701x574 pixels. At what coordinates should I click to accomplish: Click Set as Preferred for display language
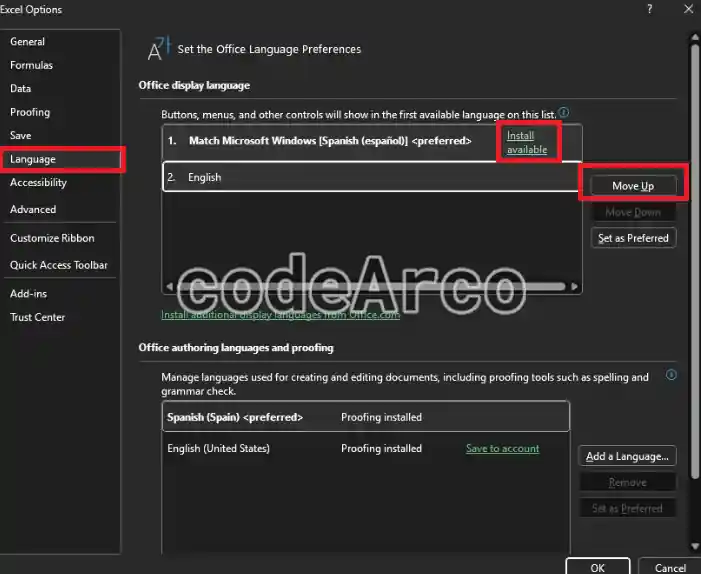(x=633, y=238)
